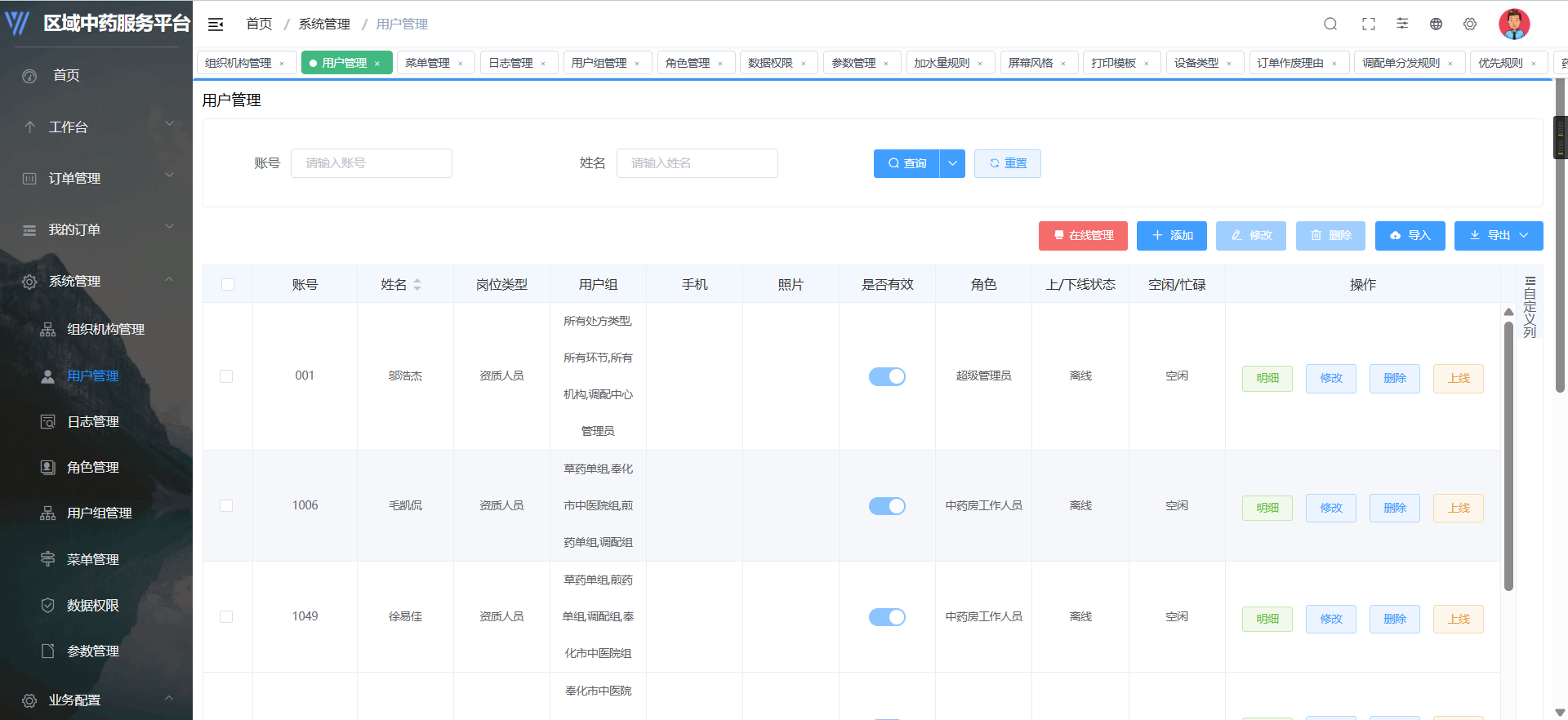Close the 菜单管理 tab
Screen dimensions: 1568x720
[x=461, y=64]
